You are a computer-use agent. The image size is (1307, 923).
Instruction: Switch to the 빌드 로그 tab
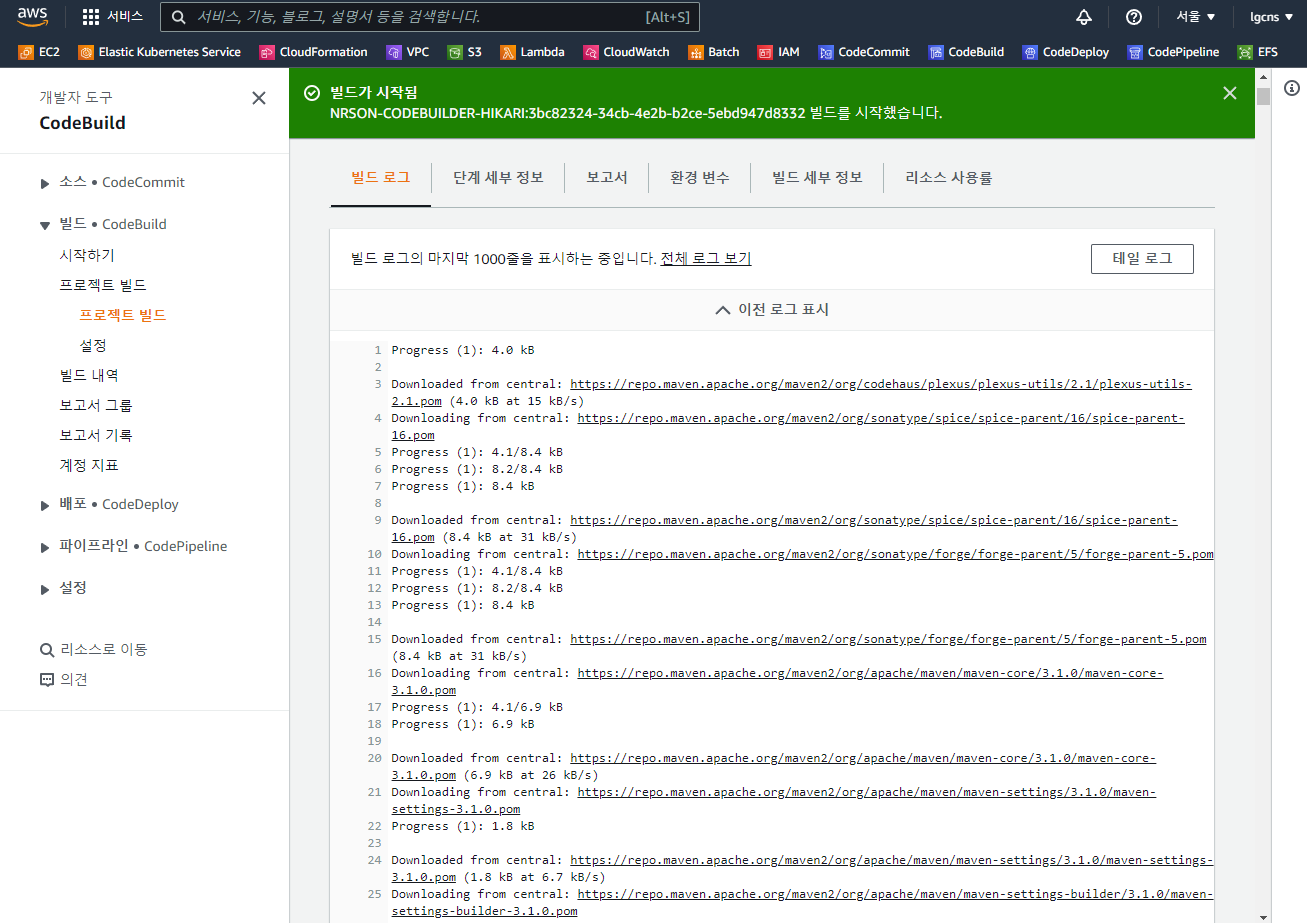click(381, 177)
